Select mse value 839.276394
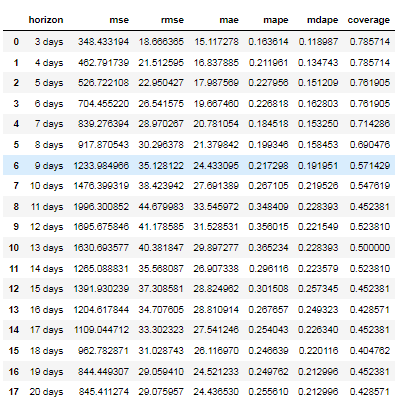Image resolution: width=402 pixels, height=399 pixels. 103,124
